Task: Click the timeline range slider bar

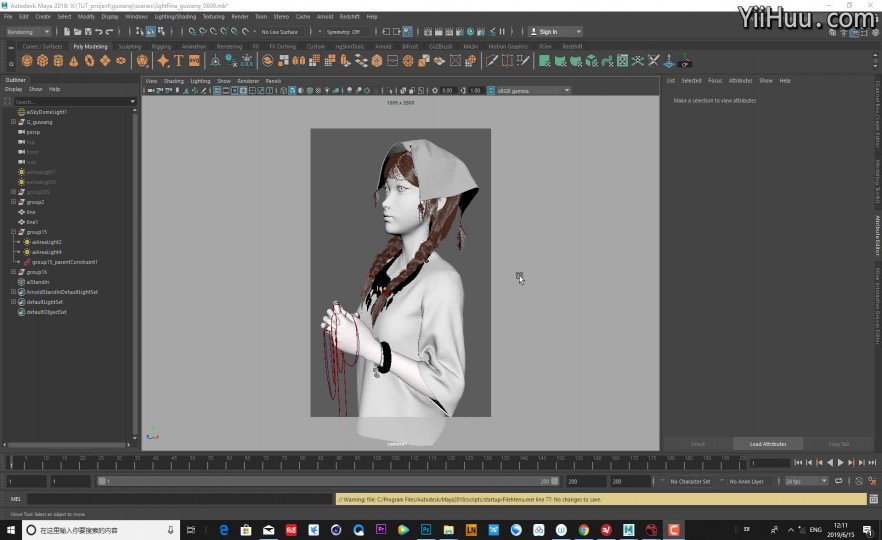Action: 327,482
